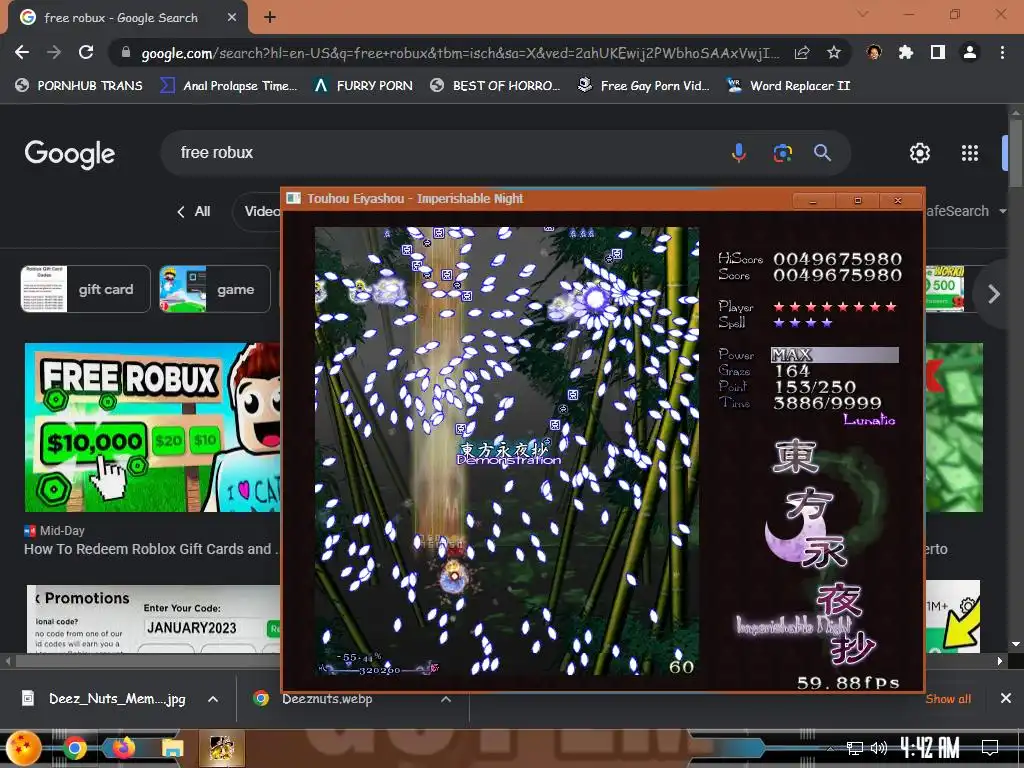Open the FREE ROBUX $10,000 image result
This screenshot has width=1024, height=768.
click(x=153, y=427)
